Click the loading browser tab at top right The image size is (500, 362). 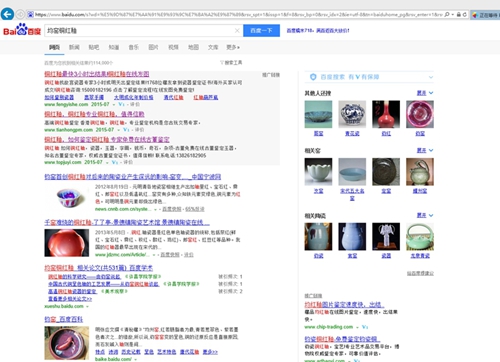pos(485,15)
